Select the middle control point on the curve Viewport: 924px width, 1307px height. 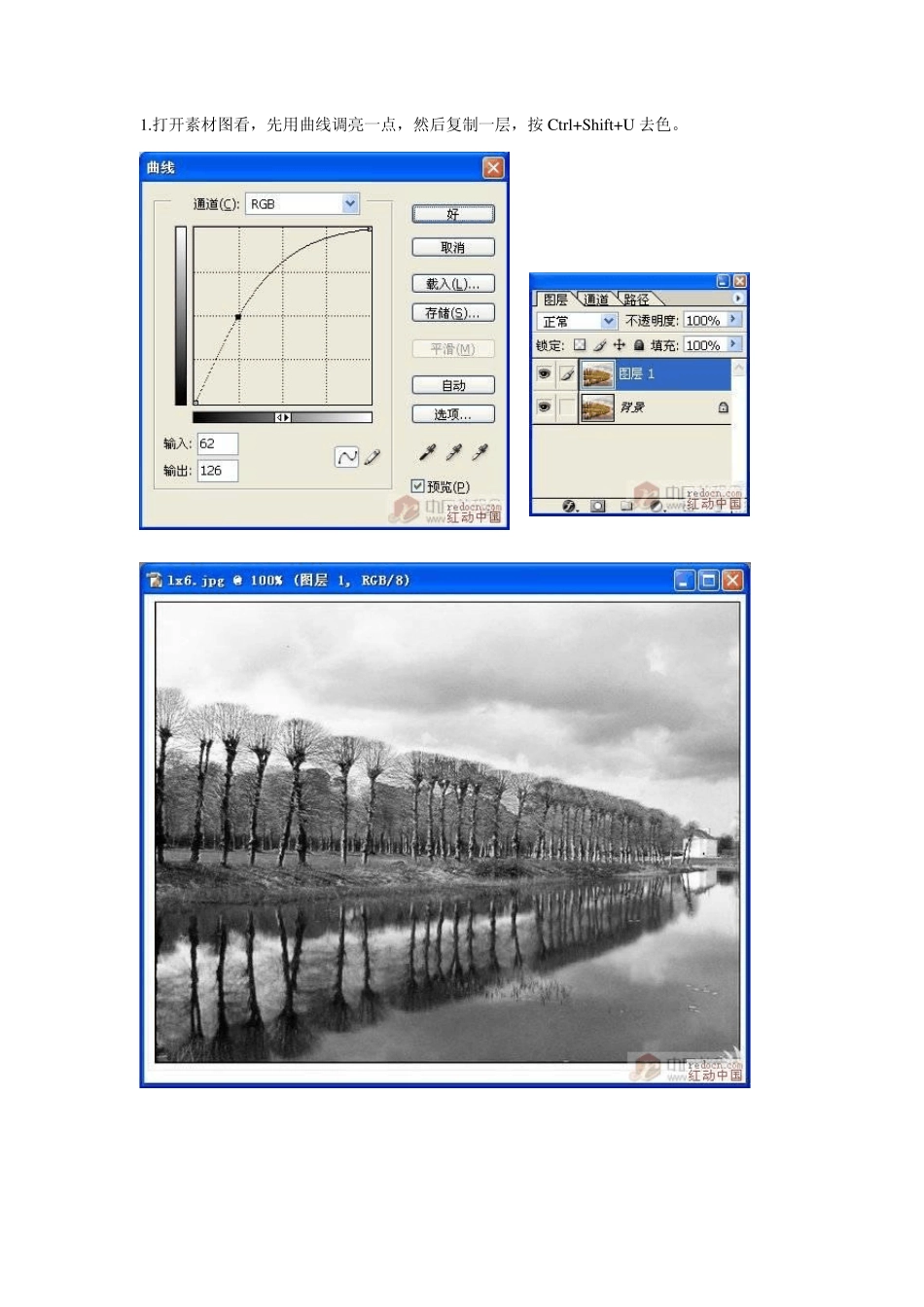pyautogui.click(x=237, y=317)
